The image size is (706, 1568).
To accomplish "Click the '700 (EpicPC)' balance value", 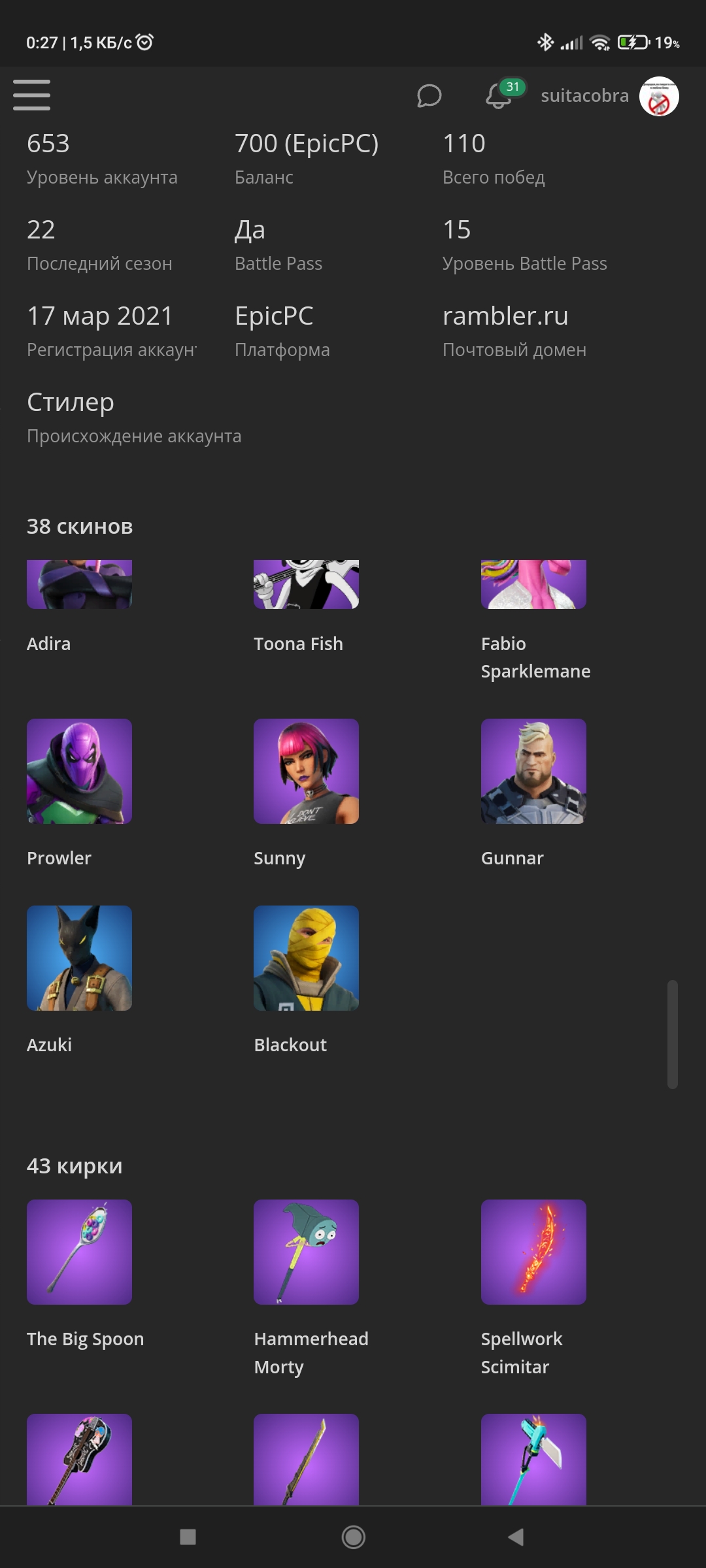I will [307, 144].
